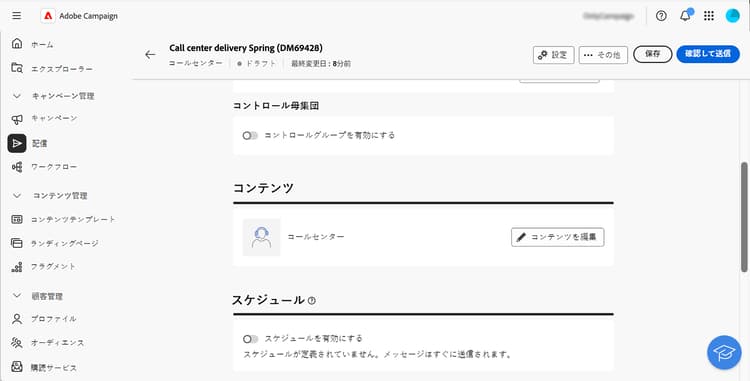Open ランディングページ in the sidebar

click(x=65, y=243)
